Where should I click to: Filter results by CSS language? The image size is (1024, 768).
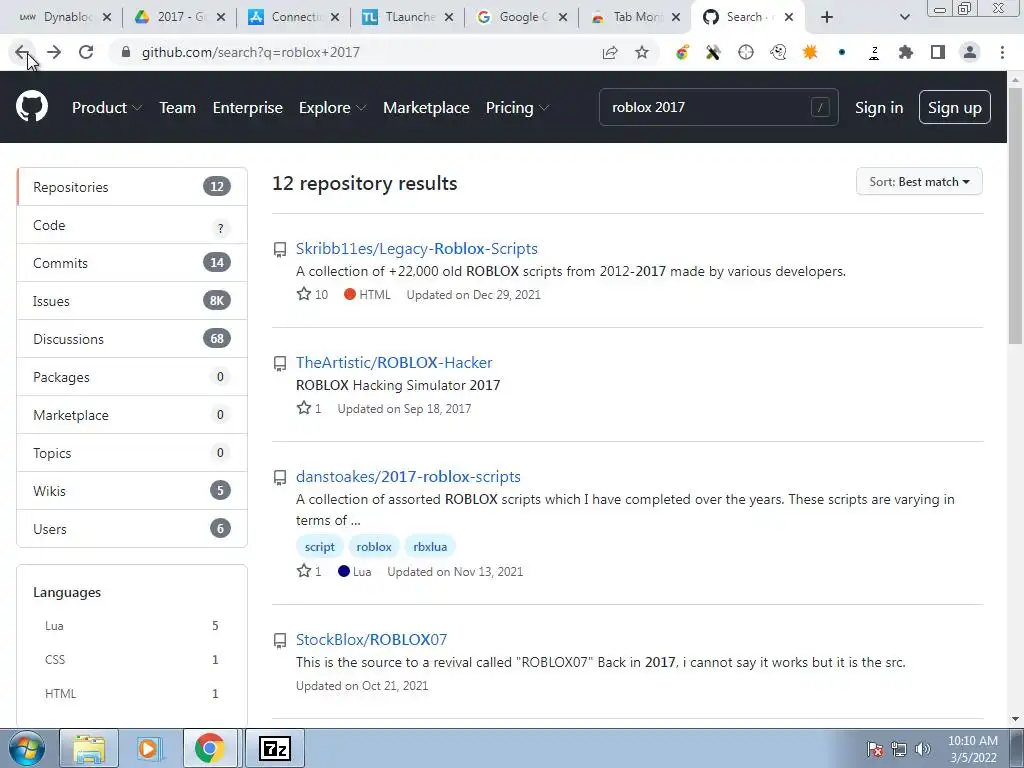[x=132, y=660]
